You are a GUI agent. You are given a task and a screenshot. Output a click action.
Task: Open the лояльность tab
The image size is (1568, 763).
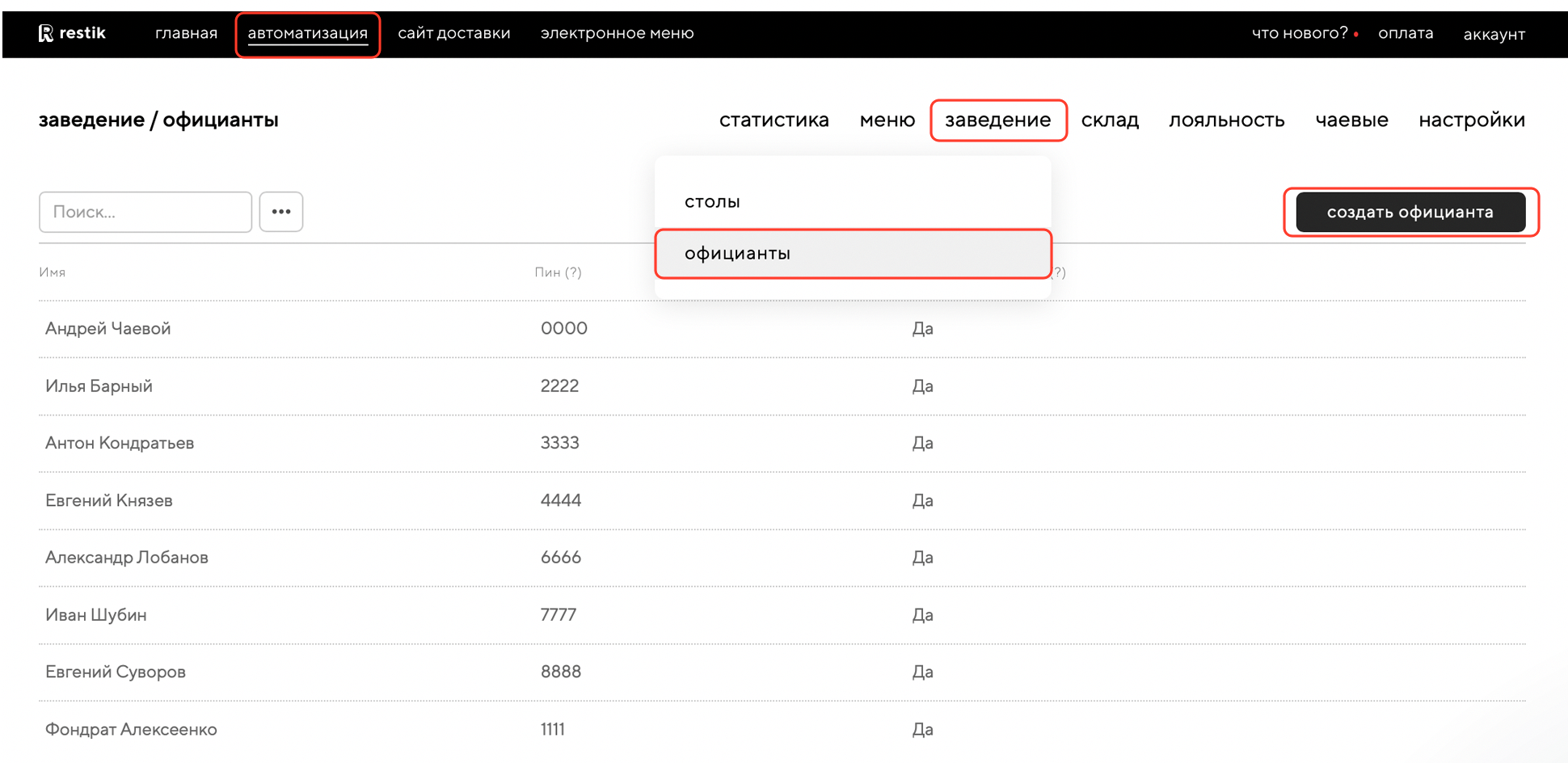coord(1226,120)
